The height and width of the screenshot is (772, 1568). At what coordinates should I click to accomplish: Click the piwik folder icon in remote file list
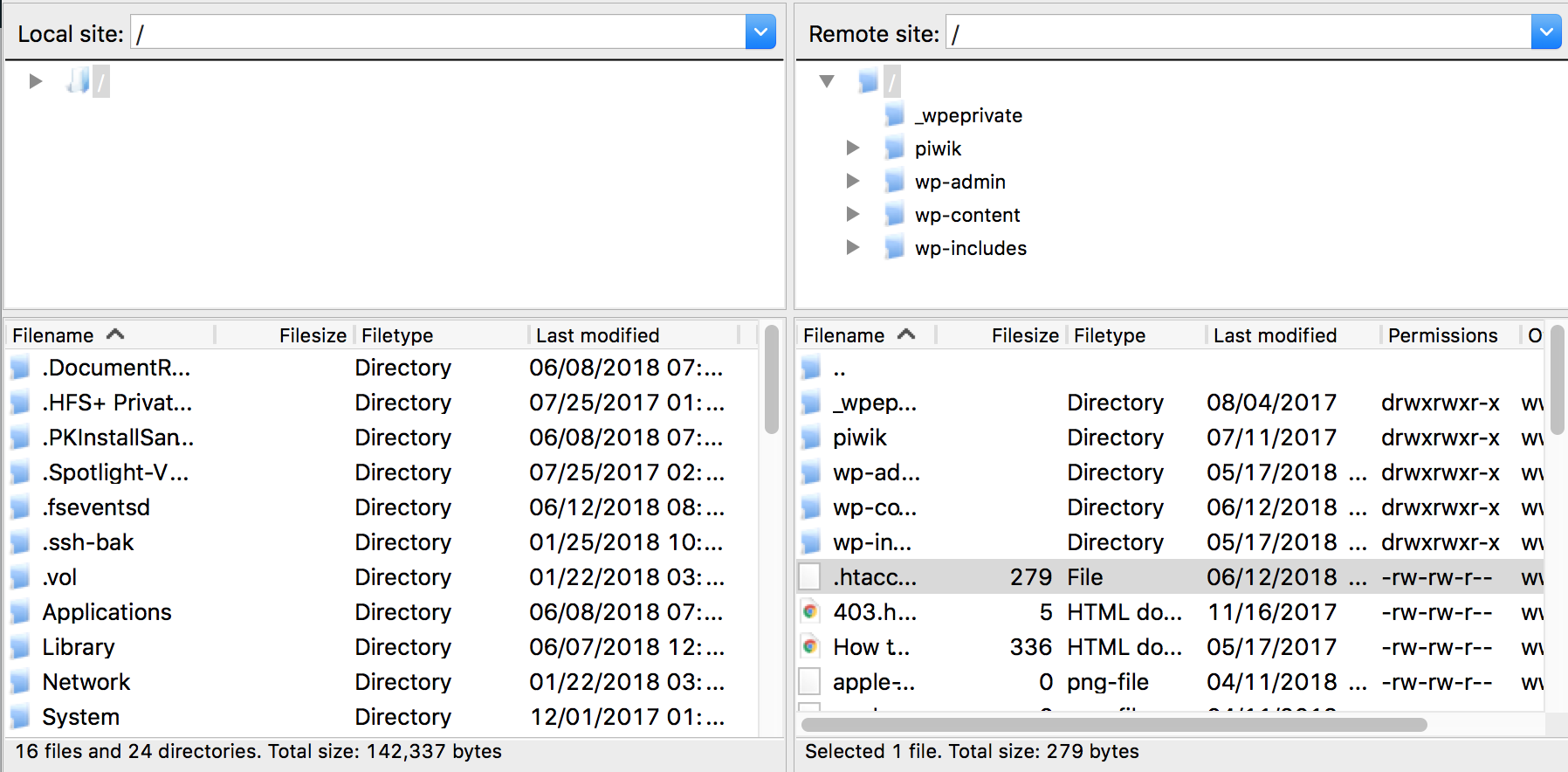[x=811, y=438]
